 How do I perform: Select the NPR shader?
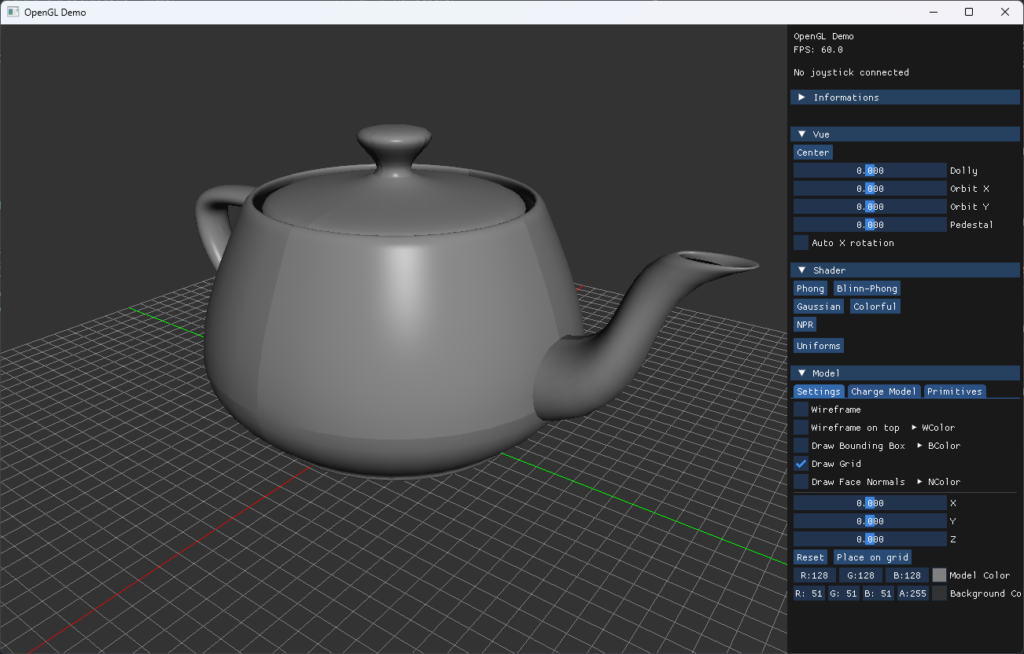805,325
